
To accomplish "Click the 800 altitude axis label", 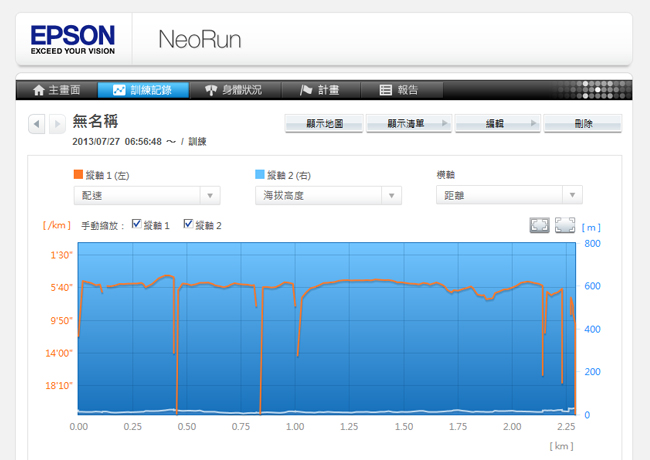I will (592, 244).
